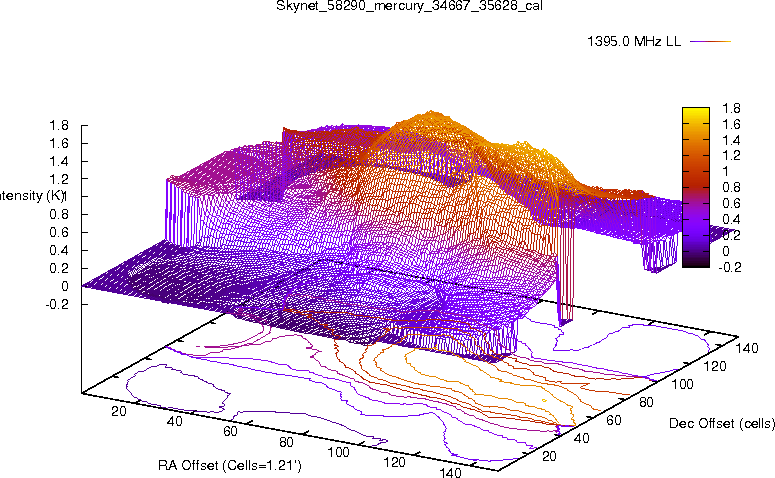Click the intensity color bar gradient
Screen dimensions: 775x478
pos(696,187)
